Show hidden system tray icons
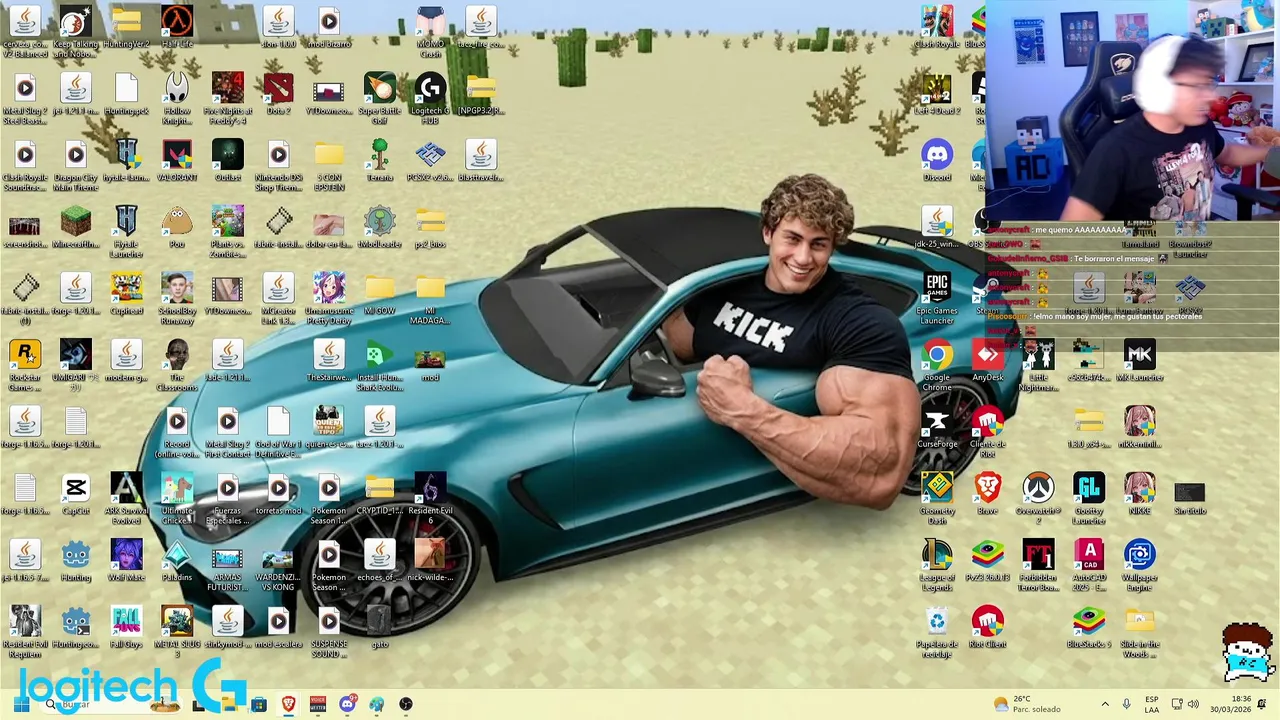 click(x=1105, y=704)
